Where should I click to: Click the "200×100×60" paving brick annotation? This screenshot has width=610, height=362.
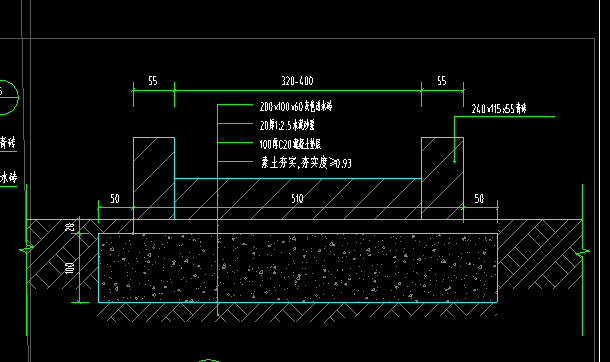pos(296,106)
